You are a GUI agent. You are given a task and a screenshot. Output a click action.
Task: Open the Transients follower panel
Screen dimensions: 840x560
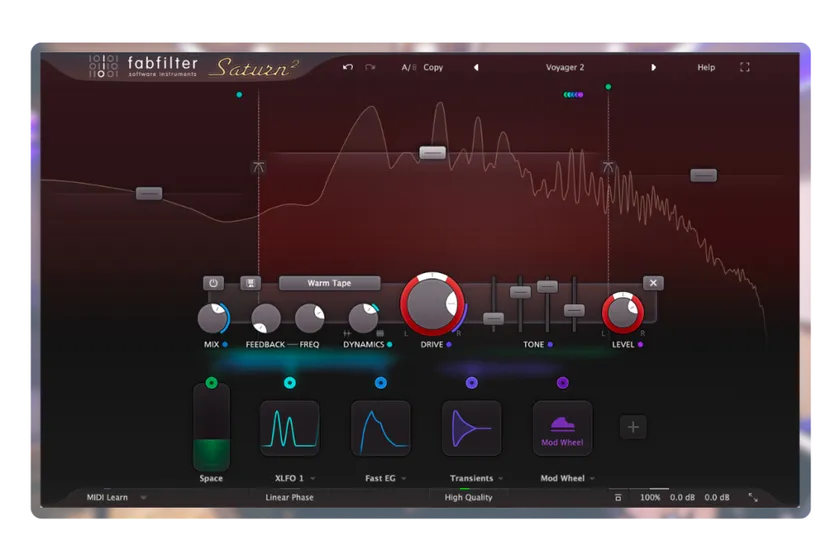pos(471,428)
